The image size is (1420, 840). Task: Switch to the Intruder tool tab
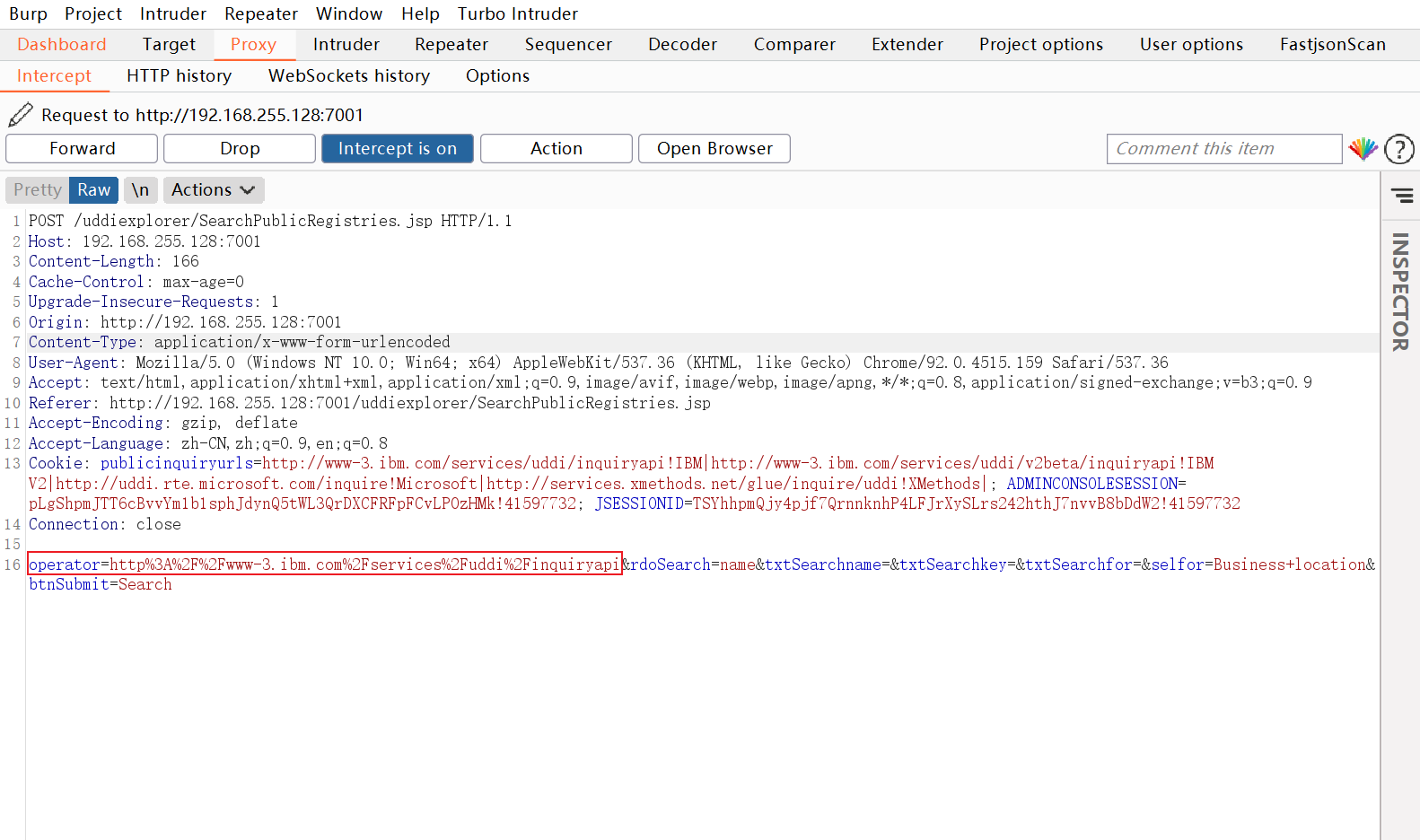[346, 45]
